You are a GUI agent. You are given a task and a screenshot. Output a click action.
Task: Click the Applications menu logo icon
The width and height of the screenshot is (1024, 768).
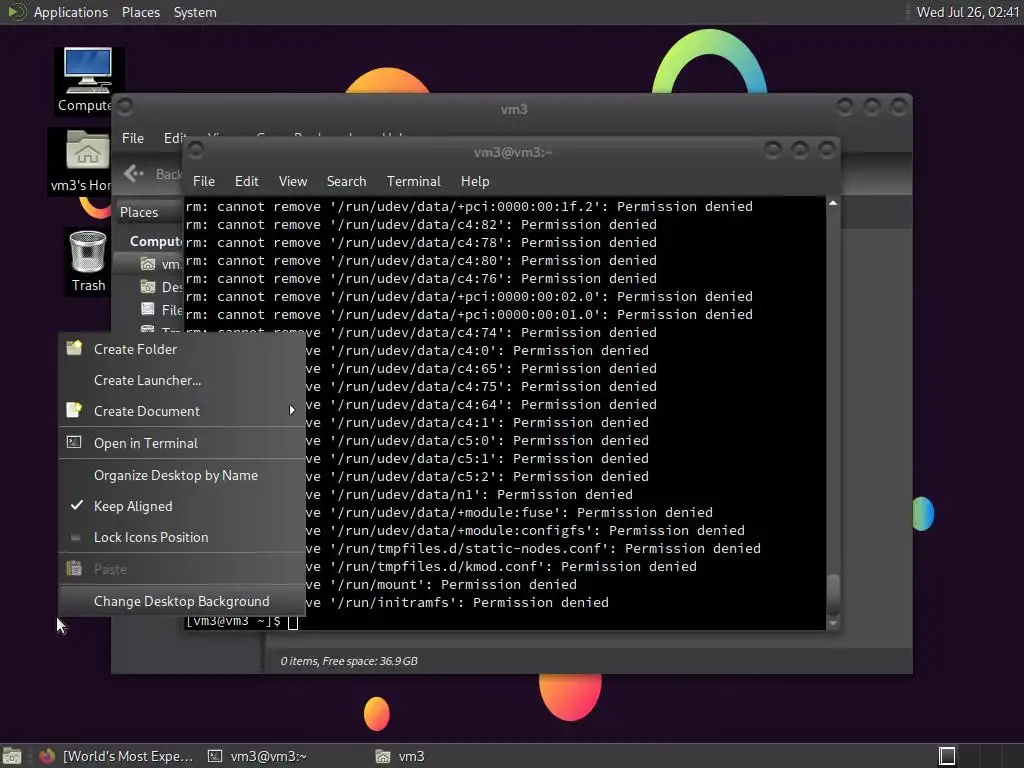pos(16,12)
